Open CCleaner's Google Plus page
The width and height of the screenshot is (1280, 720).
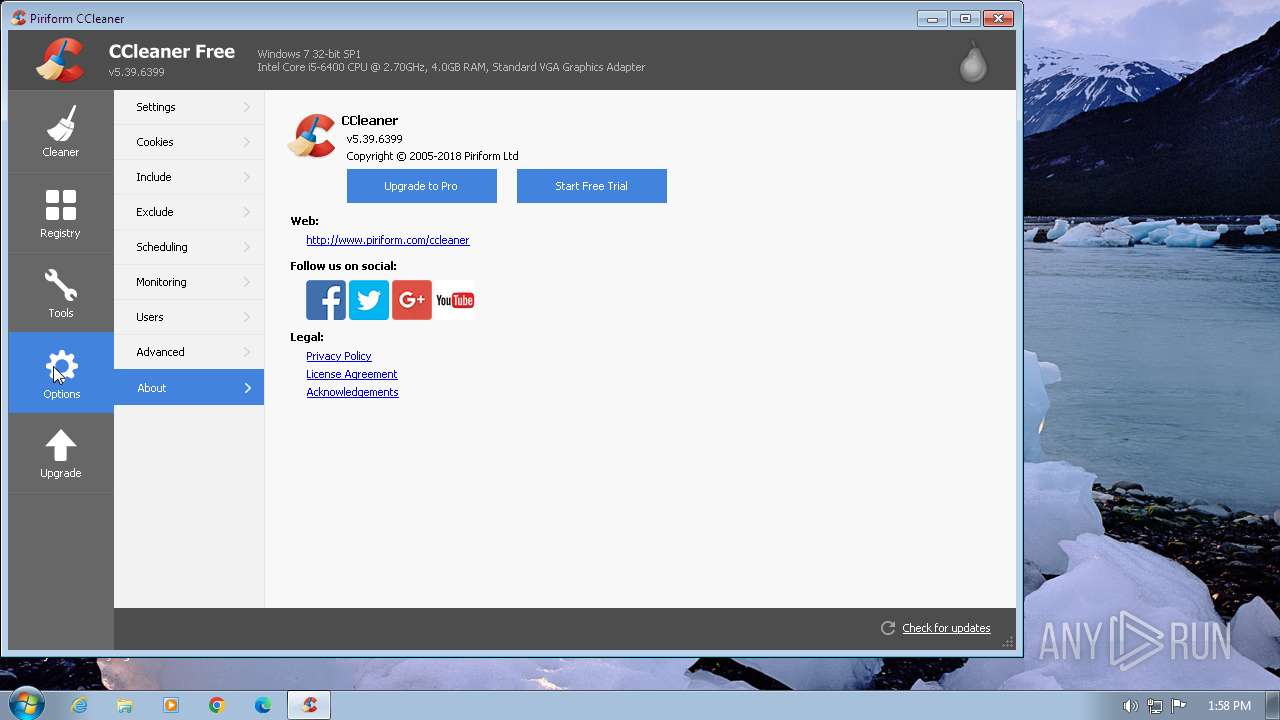(x=412, y=300)
